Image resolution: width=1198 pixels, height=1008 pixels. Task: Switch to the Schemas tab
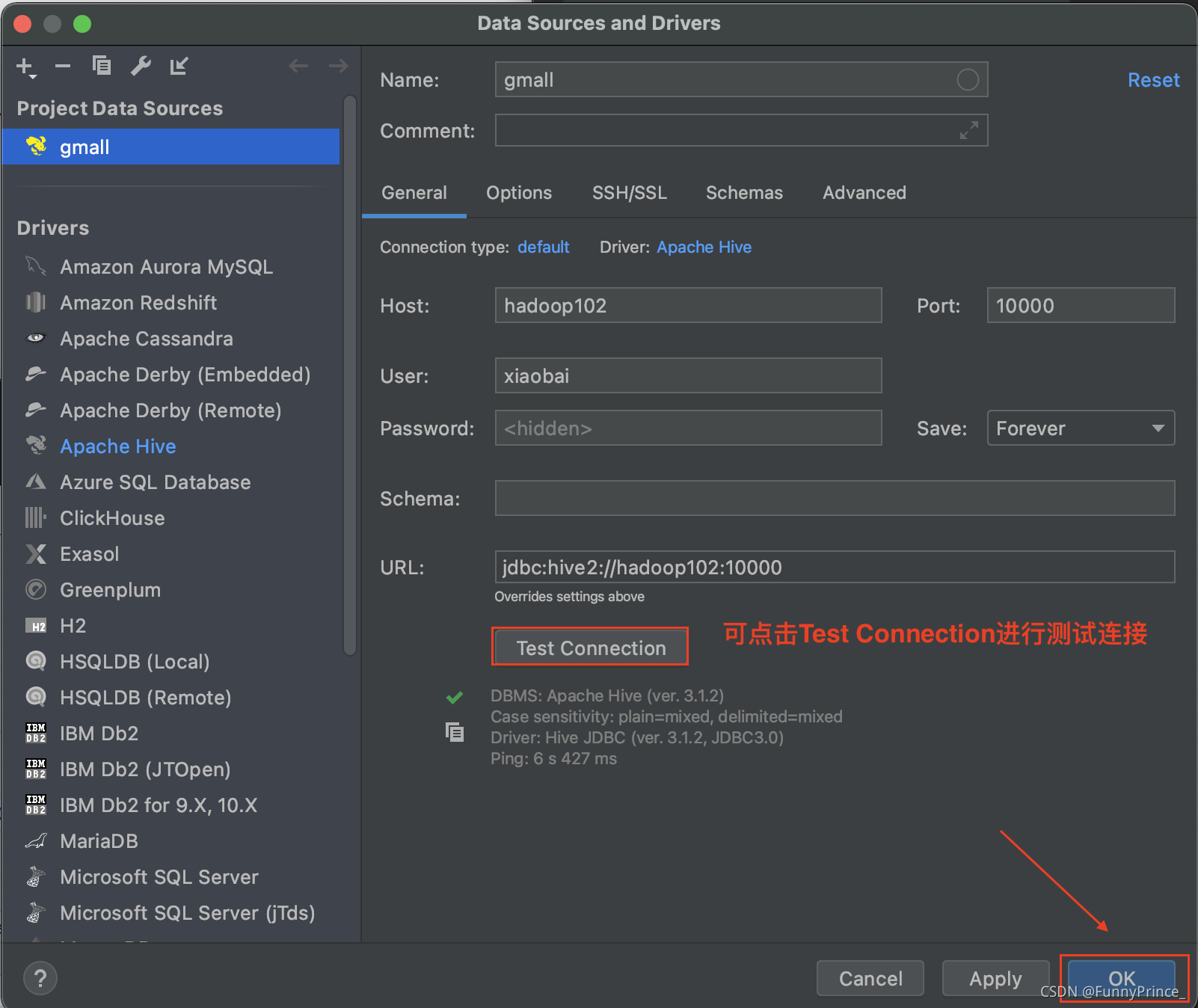[x=744, y=193]
